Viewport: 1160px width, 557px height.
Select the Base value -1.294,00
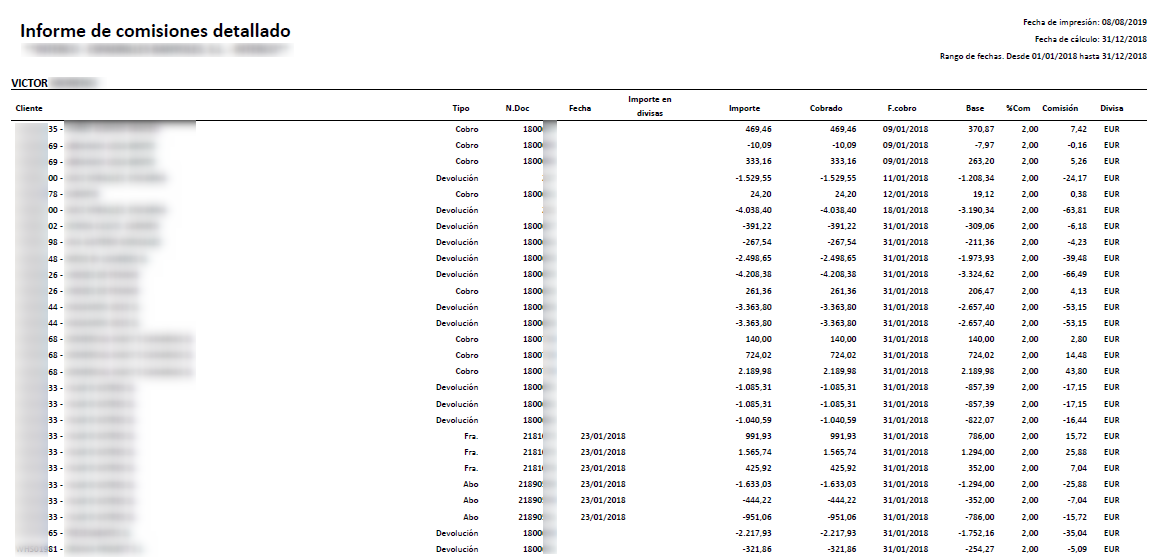tap(976, 485)
